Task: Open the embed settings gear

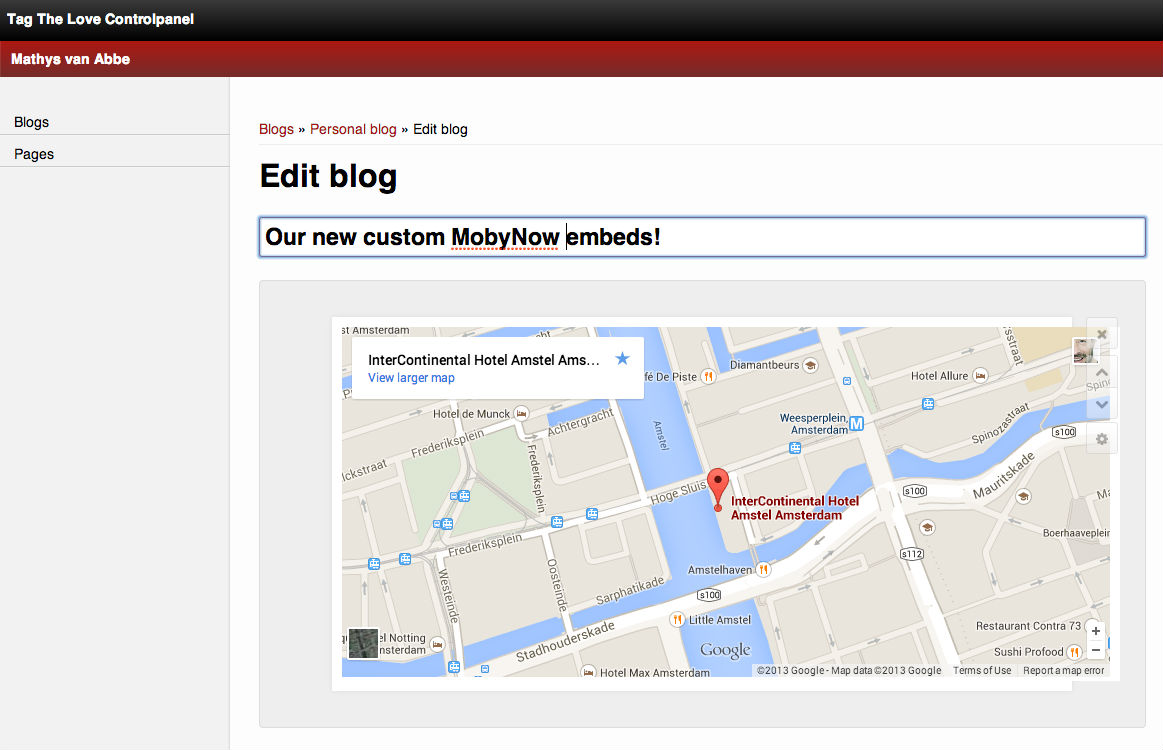Action: pos(1101,439)
